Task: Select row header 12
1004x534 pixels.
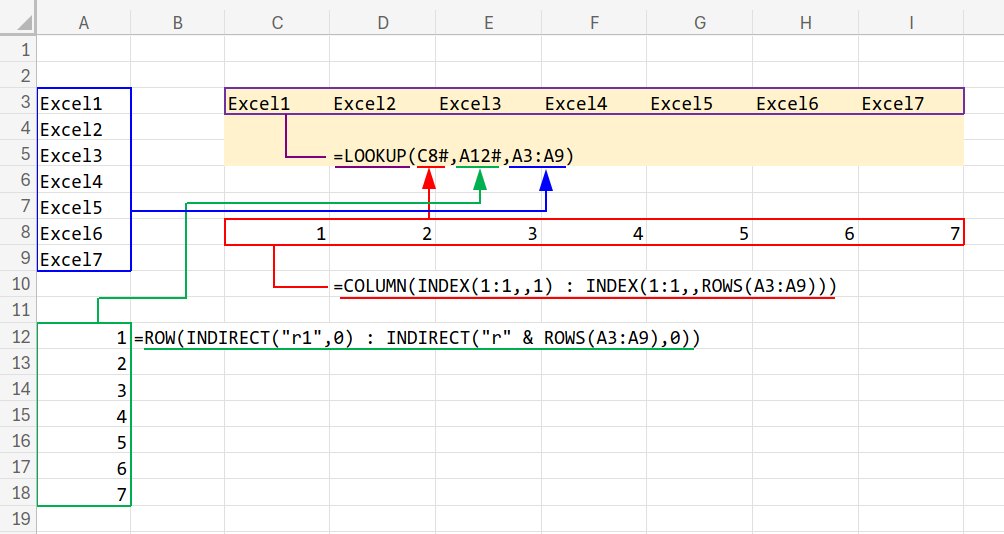Action: tap(18, 338)
